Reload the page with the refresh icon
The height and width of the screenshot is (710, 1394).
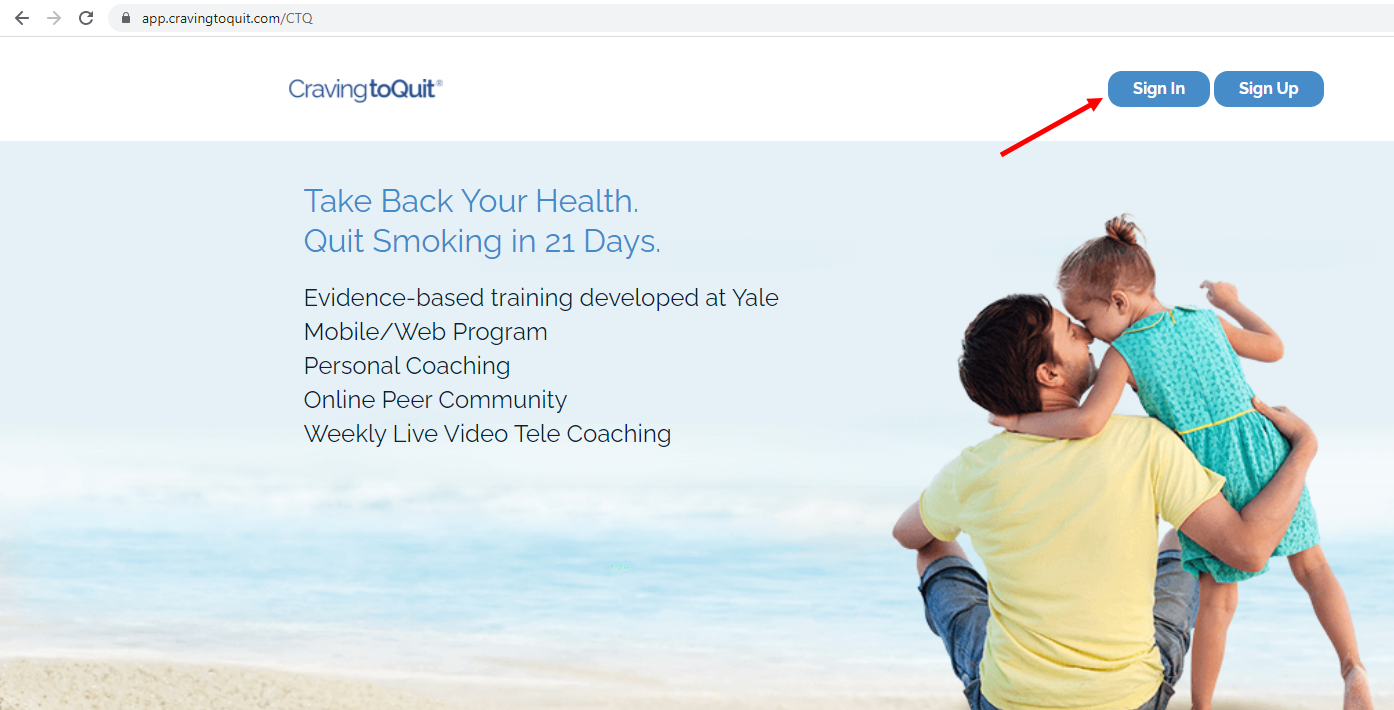coord(86,18)
